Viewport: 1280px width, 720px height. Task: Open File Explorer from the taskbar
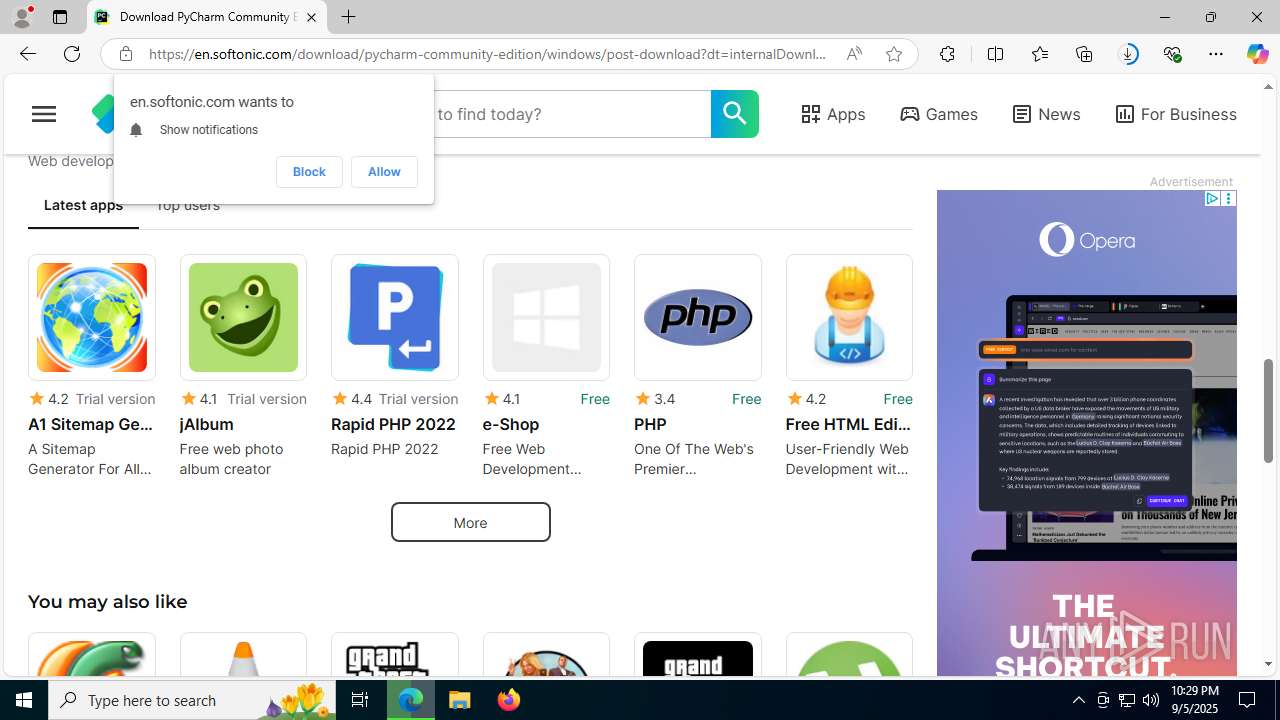[460, 700]
